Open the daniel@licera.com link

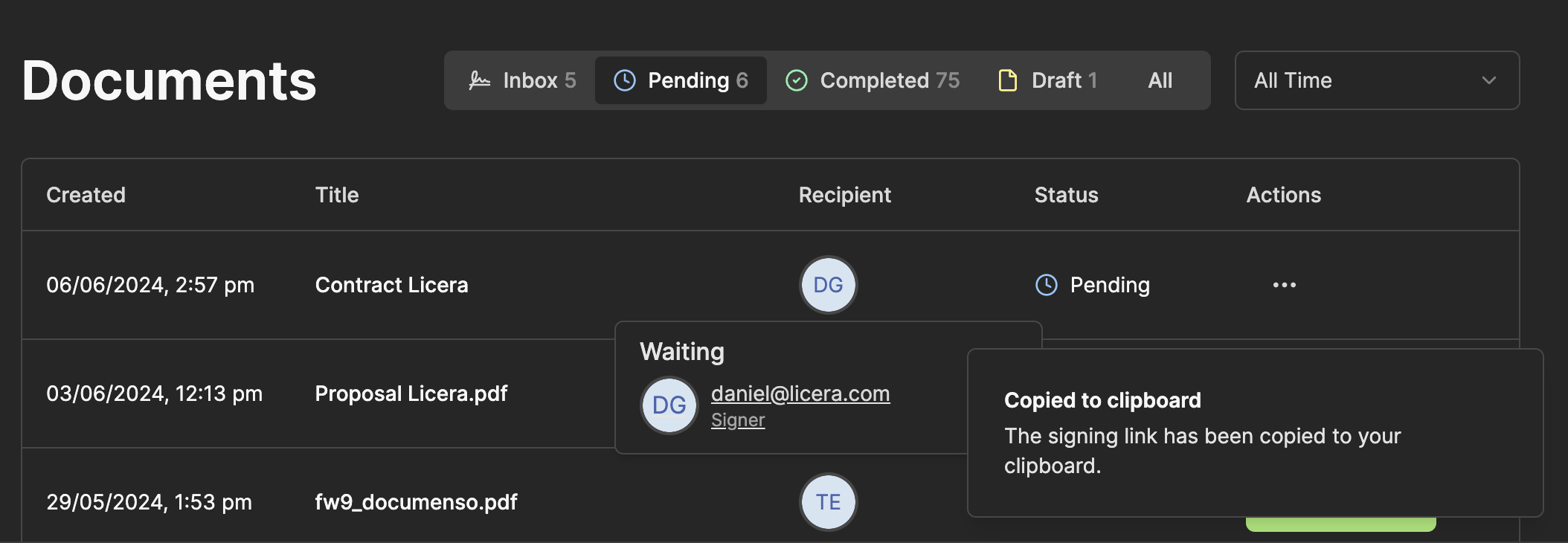coord(800,393)
